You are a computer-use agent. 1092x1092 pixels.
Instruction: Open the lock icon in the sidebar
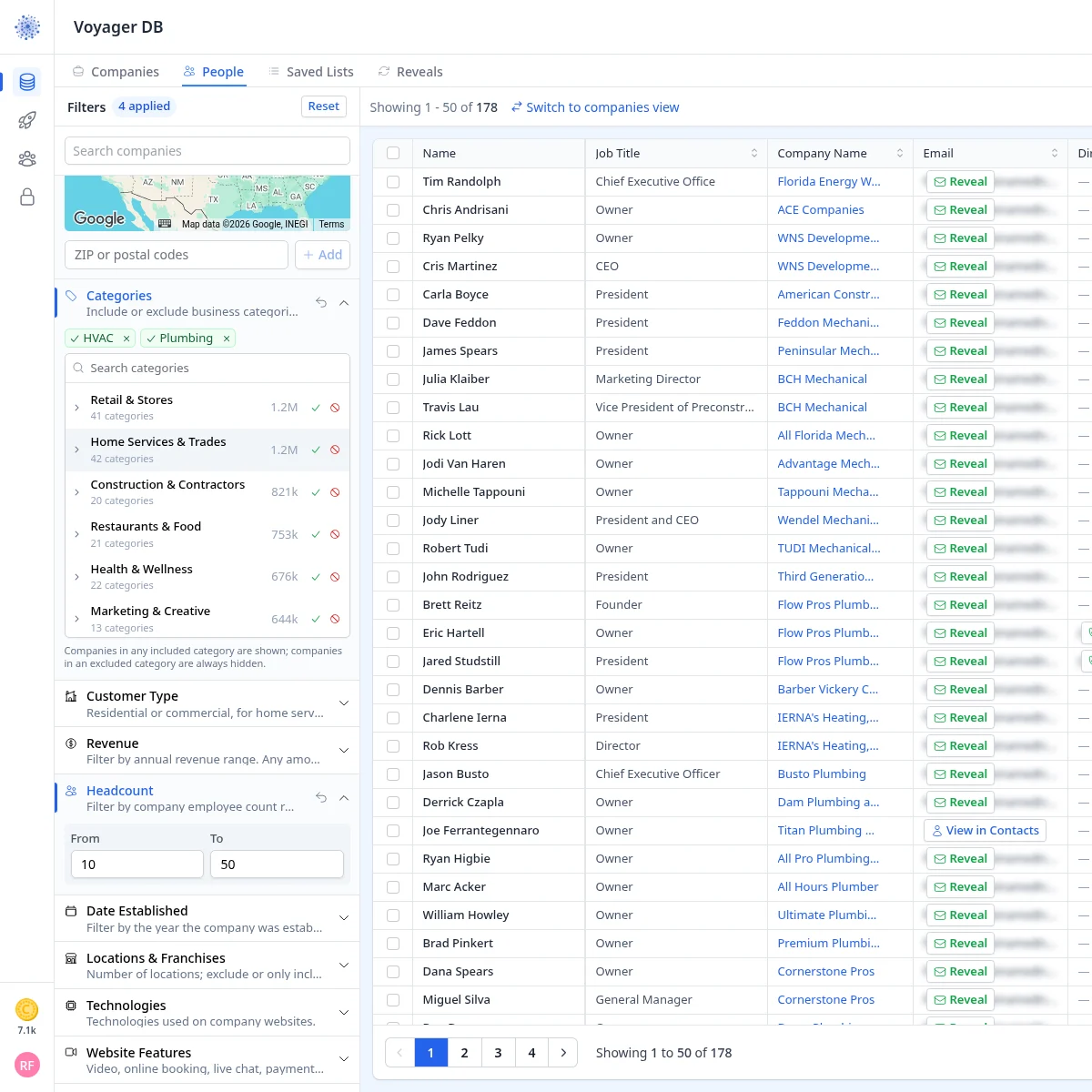27,197
